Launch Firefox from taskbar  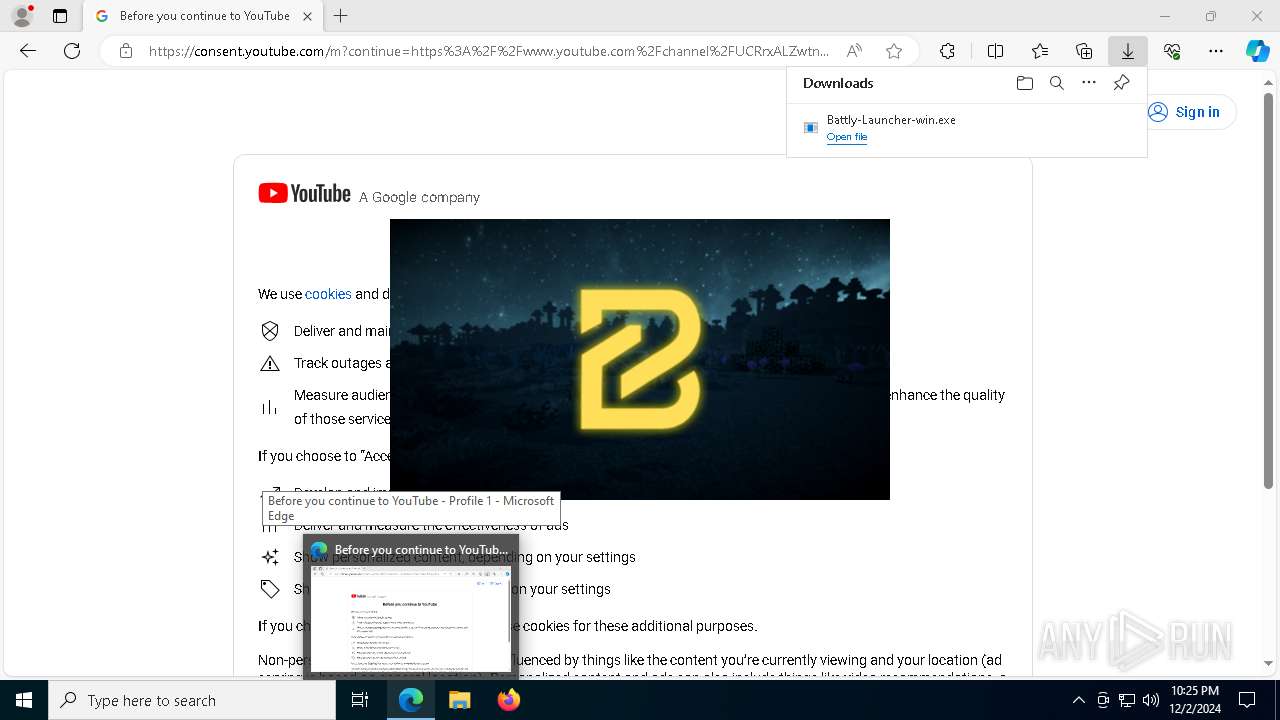[508, 700]
